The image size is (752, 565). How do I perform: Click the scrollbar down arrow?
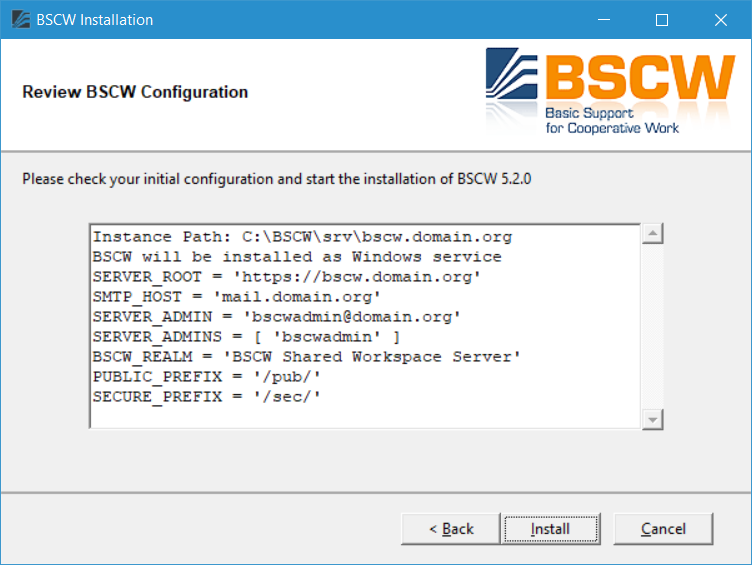tap(652, 420)
